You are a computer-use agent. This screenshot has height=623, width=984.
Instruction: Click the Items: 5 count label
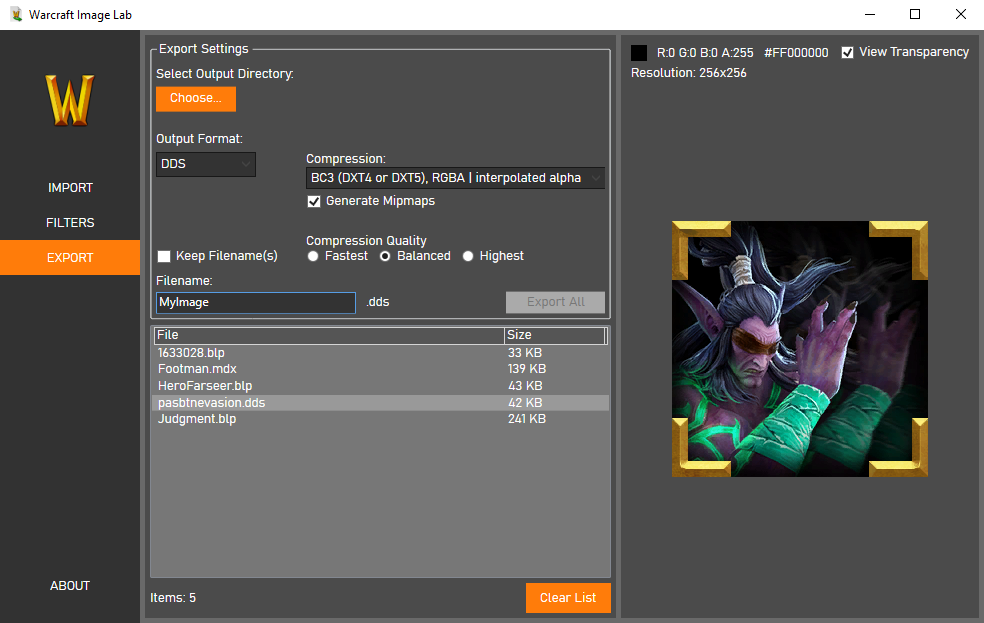click(173, 598)
